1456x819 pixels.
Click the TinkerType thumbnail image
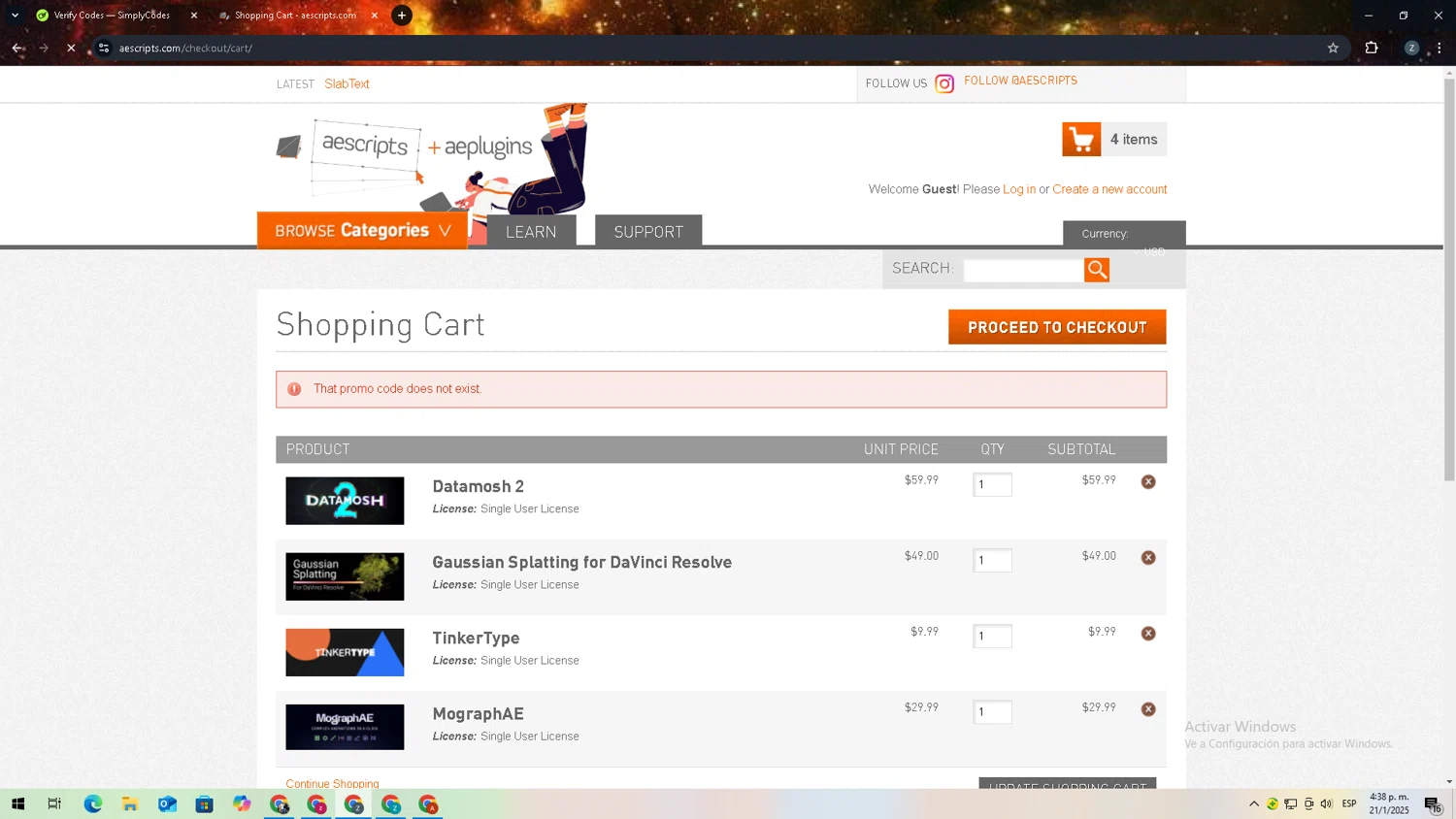click(345, 652)
